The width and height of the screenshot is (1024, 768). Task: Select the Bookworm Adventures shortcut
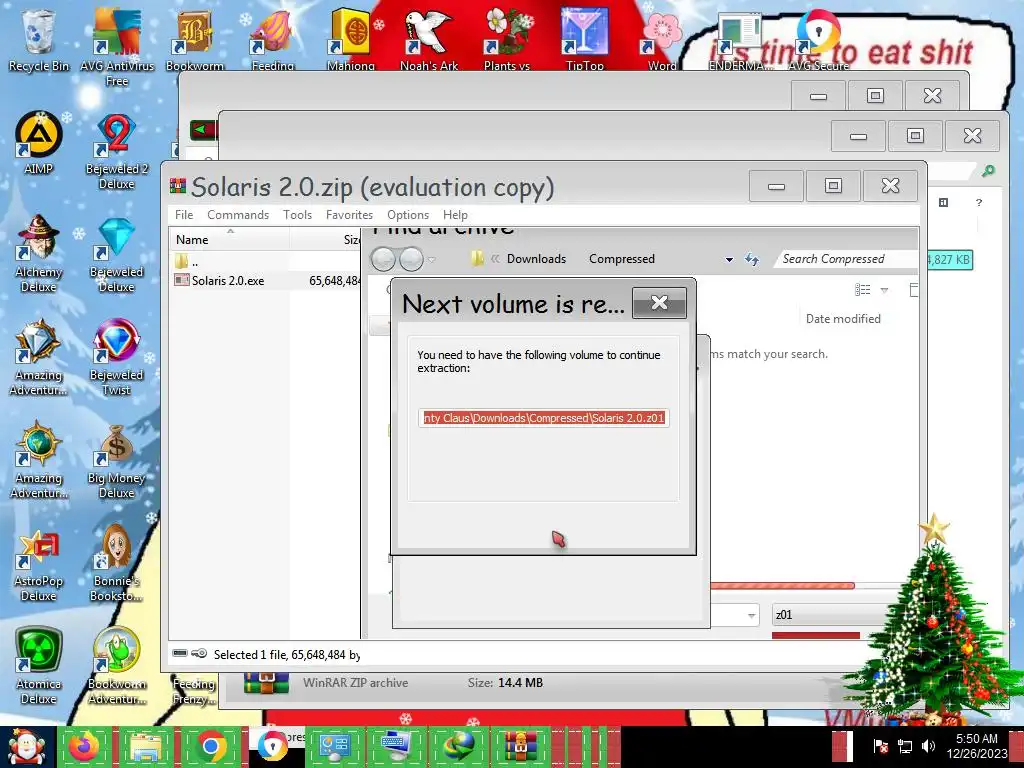coord(117,666)
